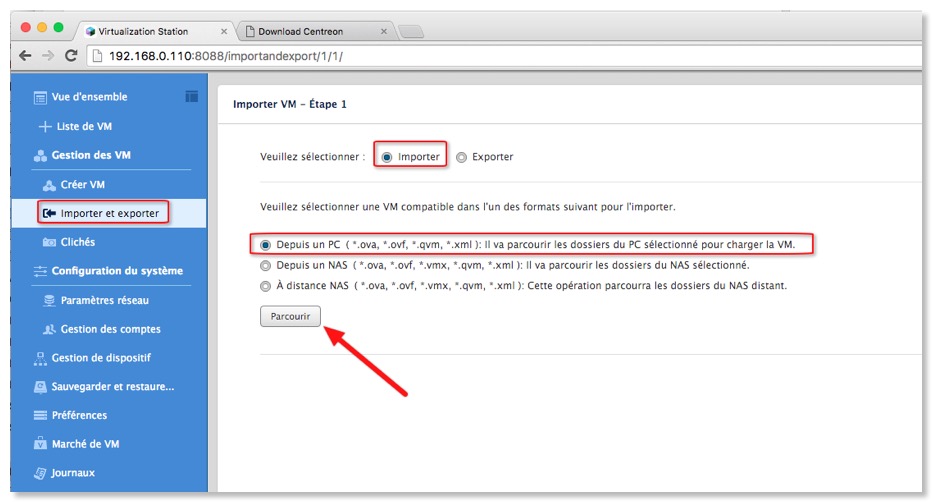Open Clichés menu item
This screenshot has width=932, height=502.
78,242
